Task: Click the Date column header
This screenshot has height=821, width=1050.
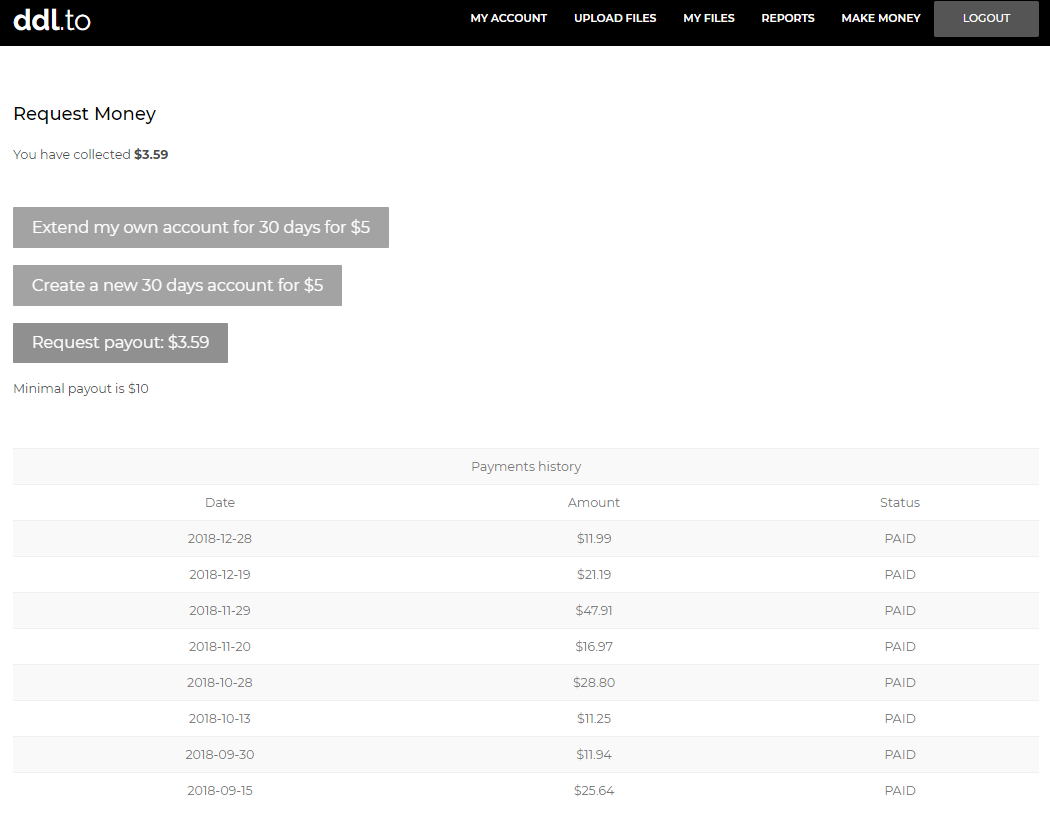Action: pyautogui.click(x=220, y=503)
